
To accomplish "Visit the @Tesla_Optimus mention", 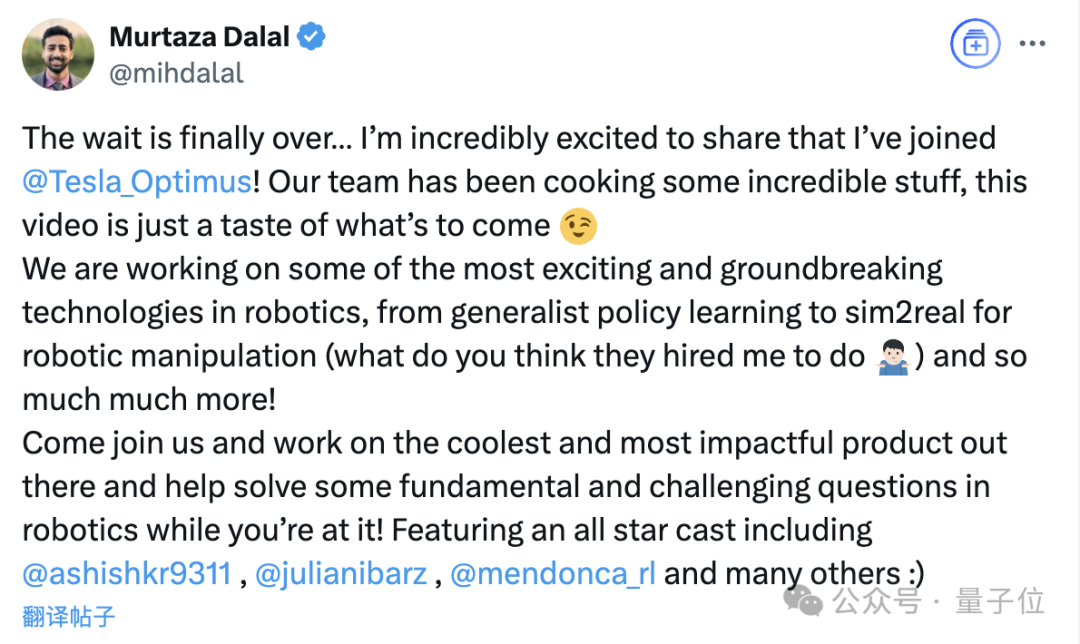I will click(x=136, y=183).
